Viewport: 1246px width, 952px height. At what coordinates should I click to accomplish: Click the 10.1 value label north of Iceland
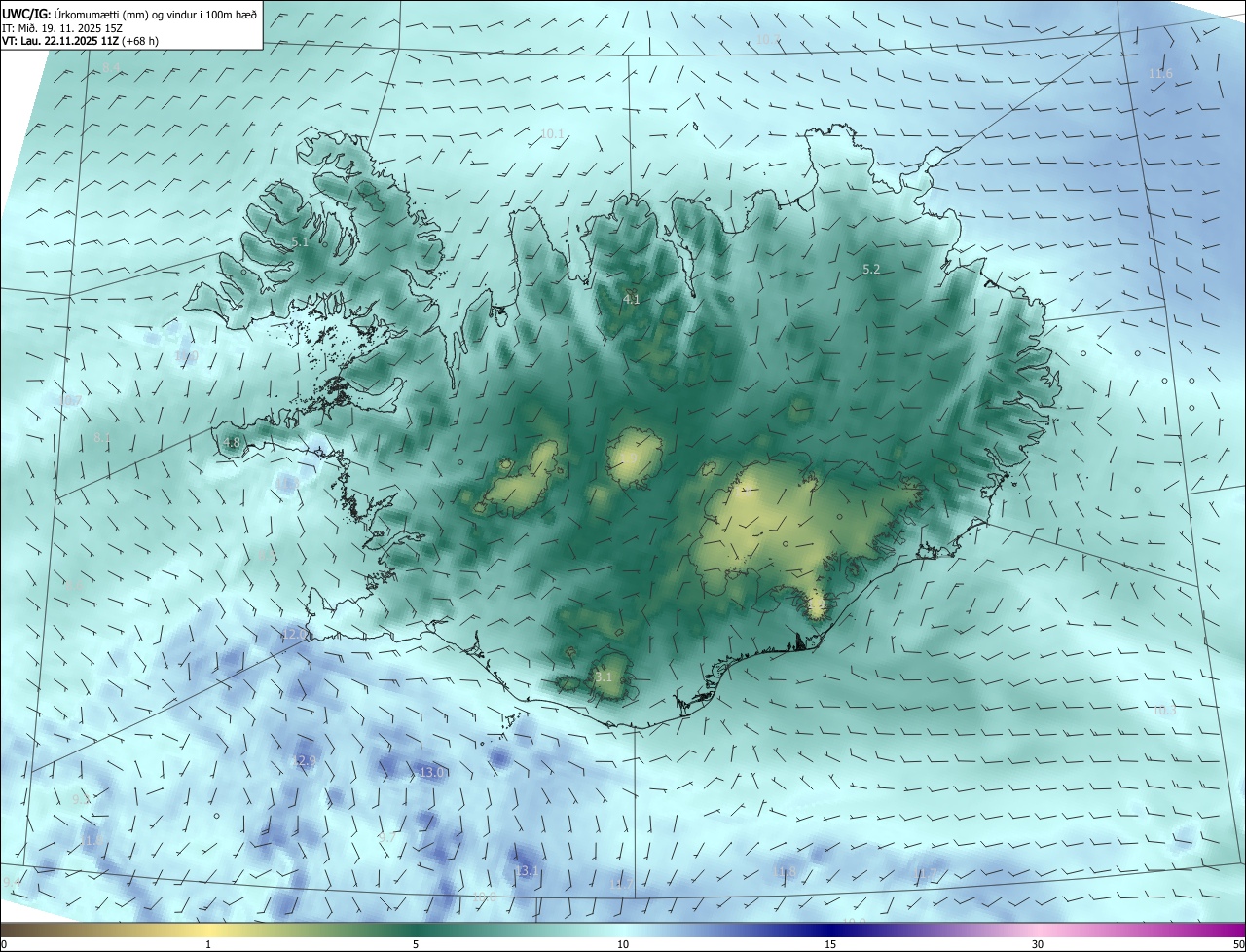pos(552,133)
